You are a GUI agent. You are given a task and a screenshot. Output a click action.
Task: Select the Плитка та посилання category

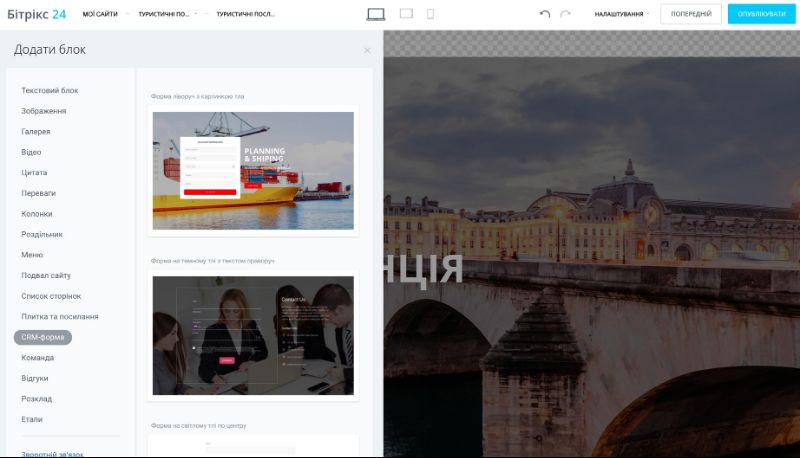coord(60,316)
